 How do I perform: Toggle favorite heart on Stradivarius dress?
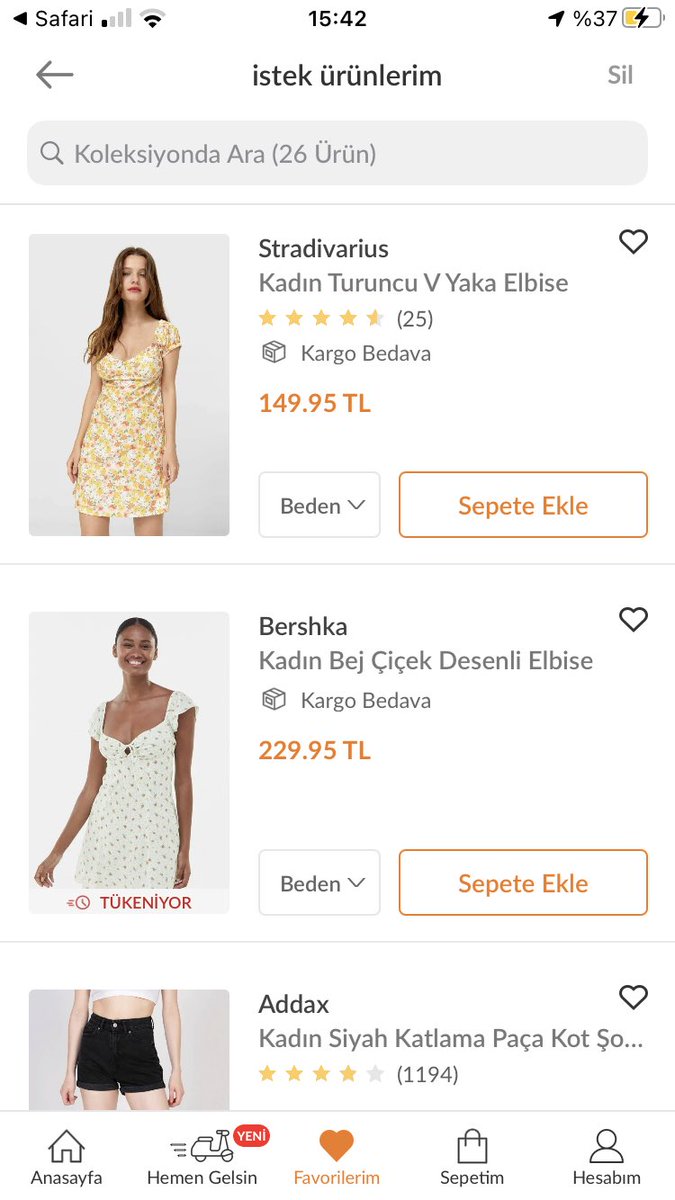pyautogui.click(x=633, y=241)
